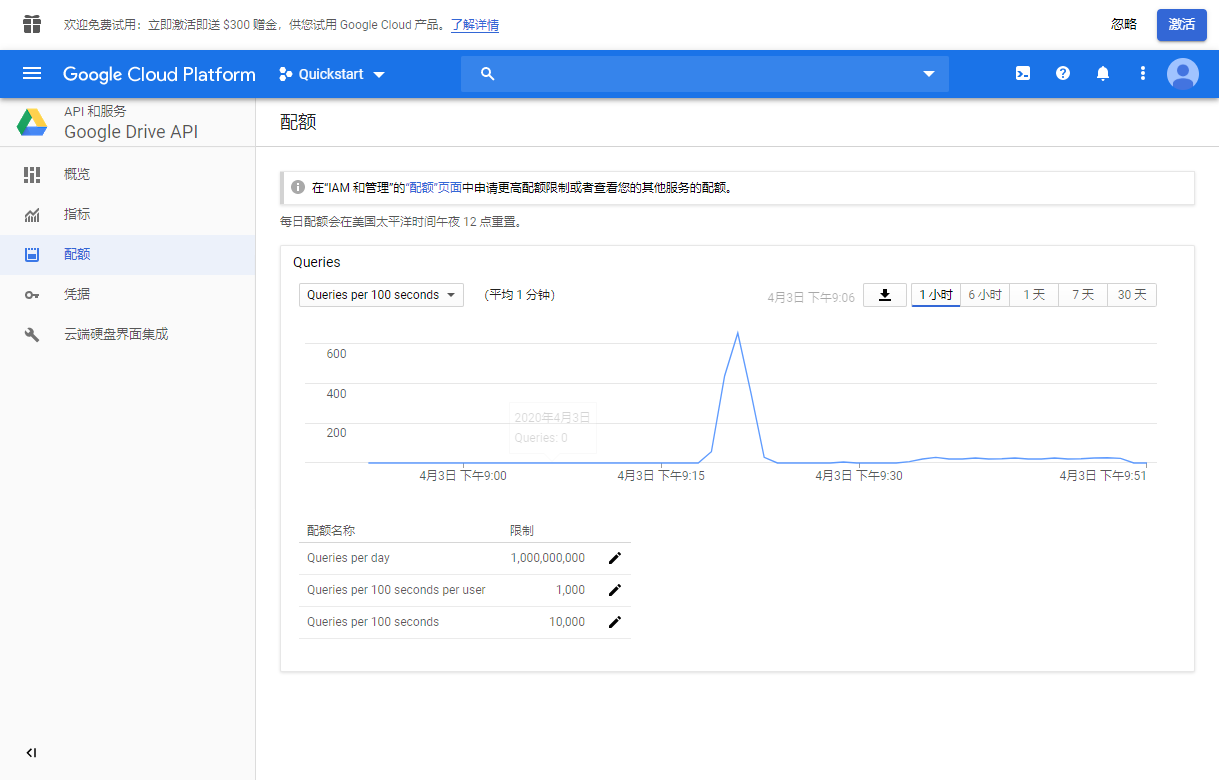Viewport: 1219px width, 780px height.
Task: Click the info icon in notice banner
Action: click(298, 187)
